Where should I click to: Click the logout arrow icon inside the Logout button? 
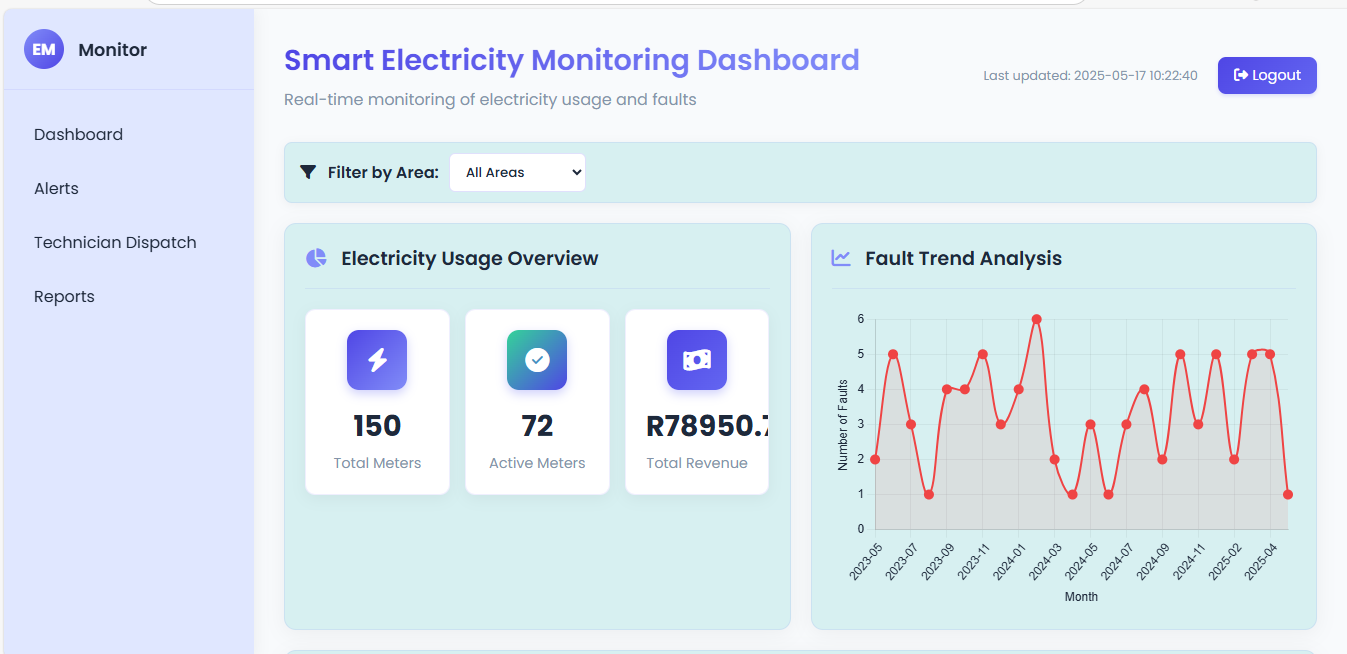(x=1241, y=75)
